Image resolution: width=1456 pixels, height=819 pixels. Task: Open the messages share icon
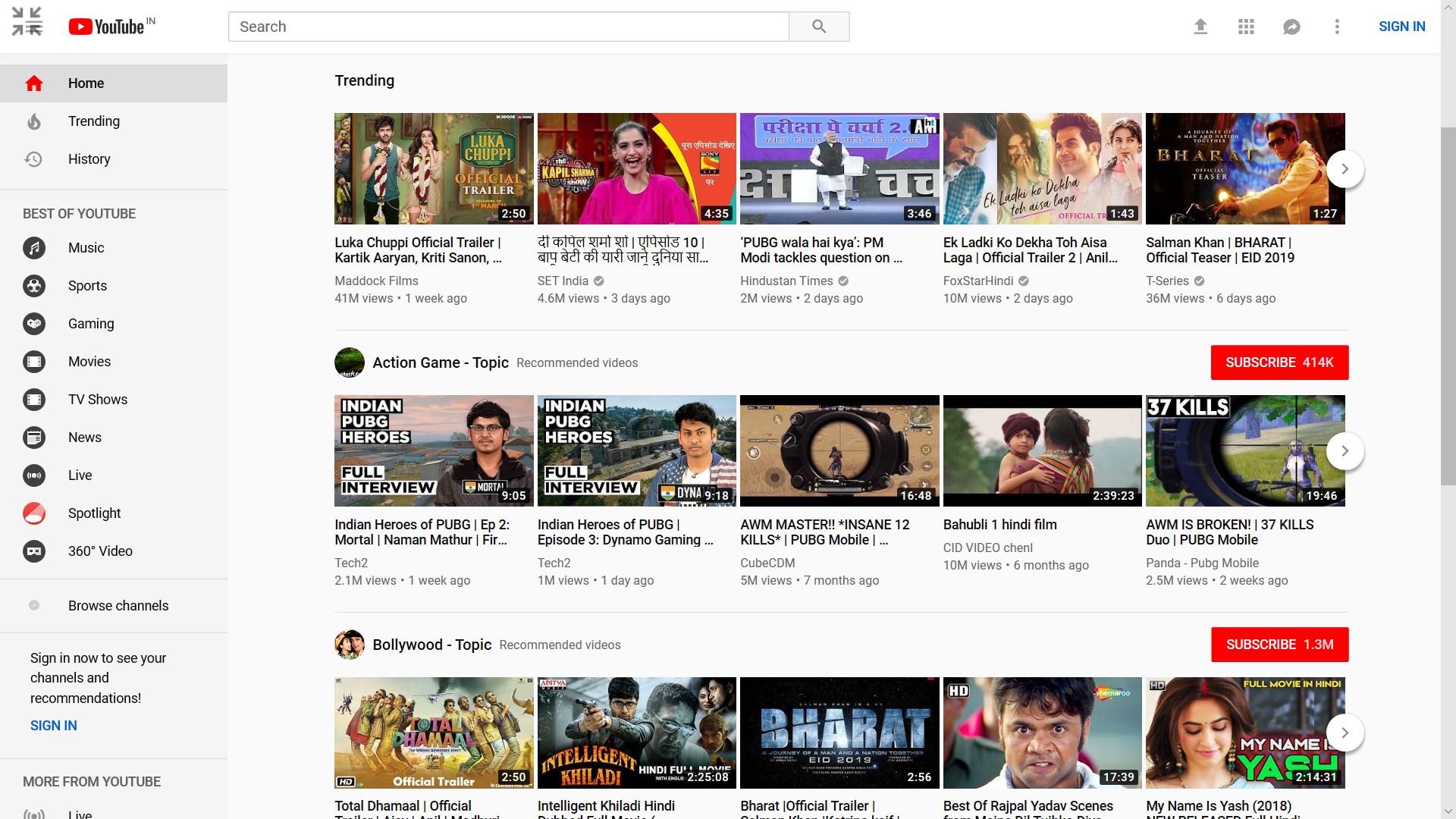click(1291, 27)
